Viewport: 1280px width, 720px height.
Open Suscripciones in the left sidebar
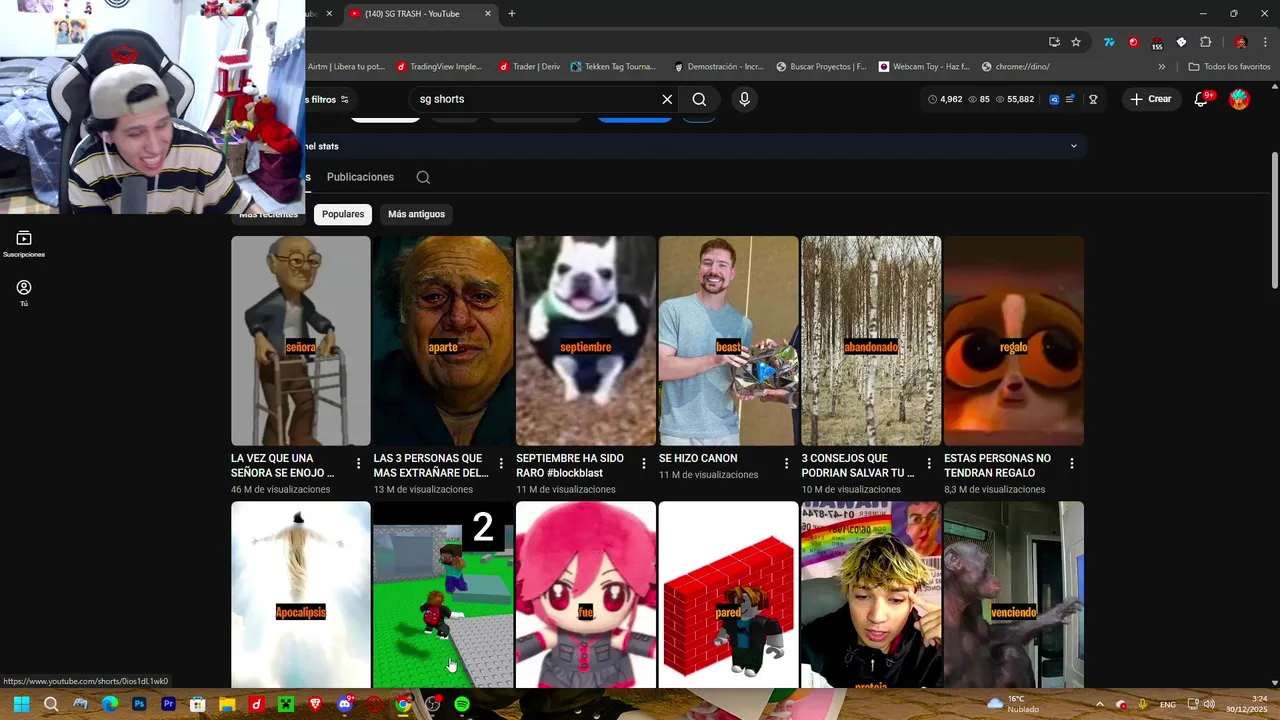coord(24,244)
